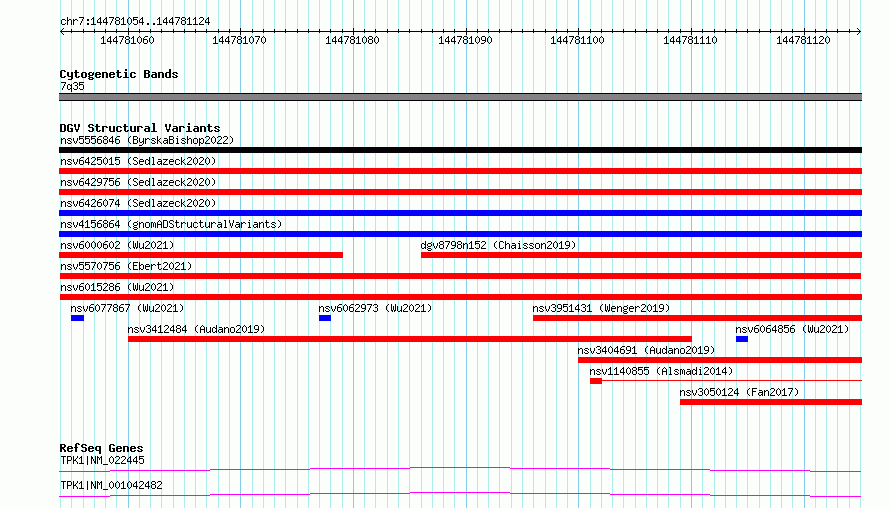Select the black nsv5556846 variant bar

pos(460,150)
